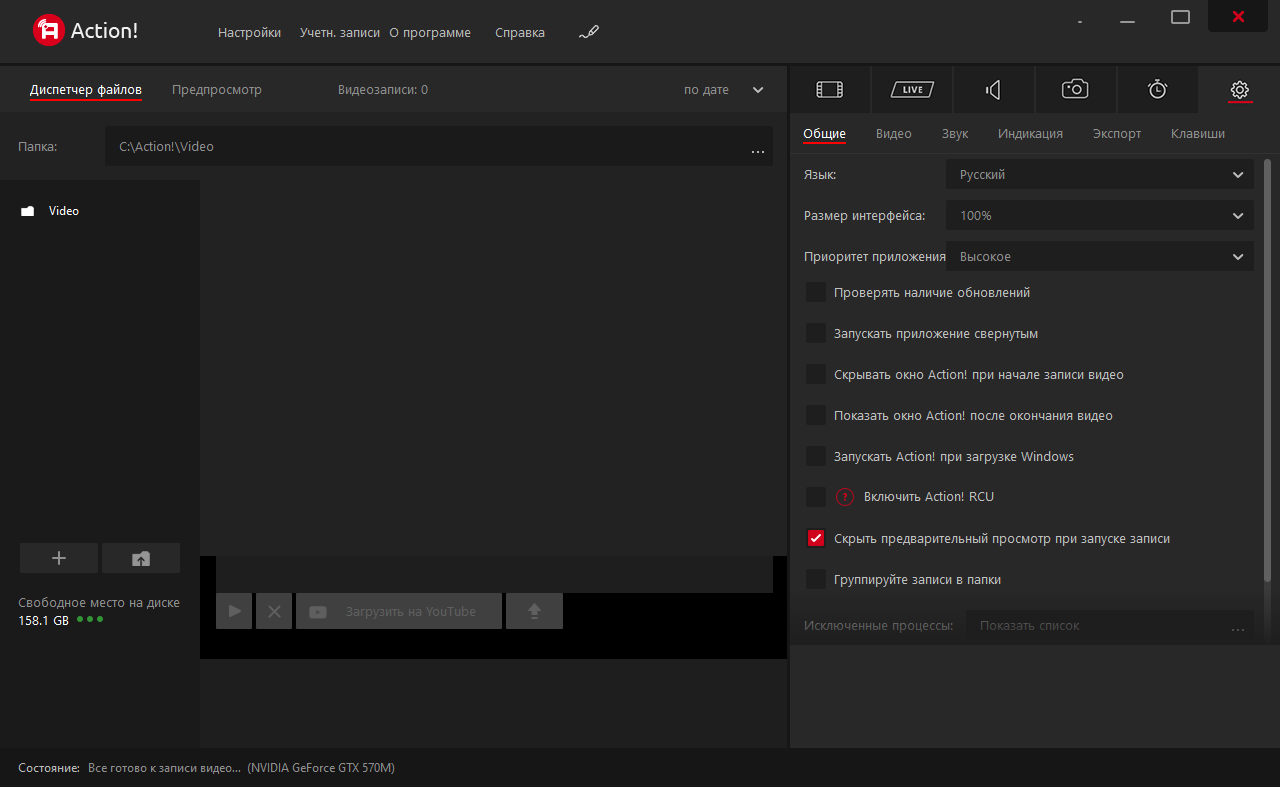Click the Загрузить на YouTube button
Screen dimensions: 1280x787
[399, 611]
